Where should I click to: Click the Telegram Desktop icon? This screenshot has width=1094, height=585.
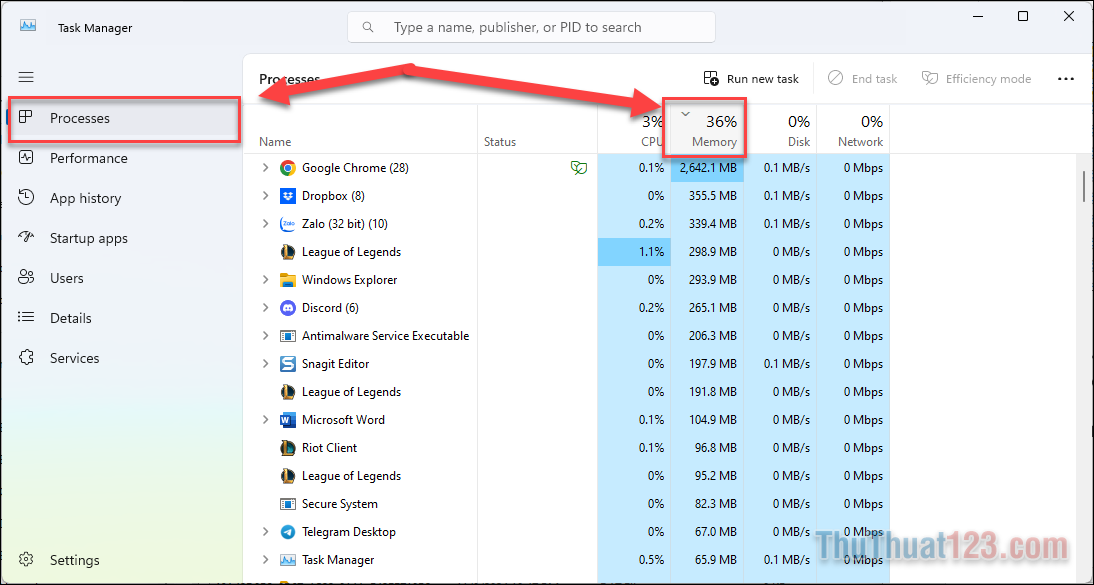coord(287,532)
